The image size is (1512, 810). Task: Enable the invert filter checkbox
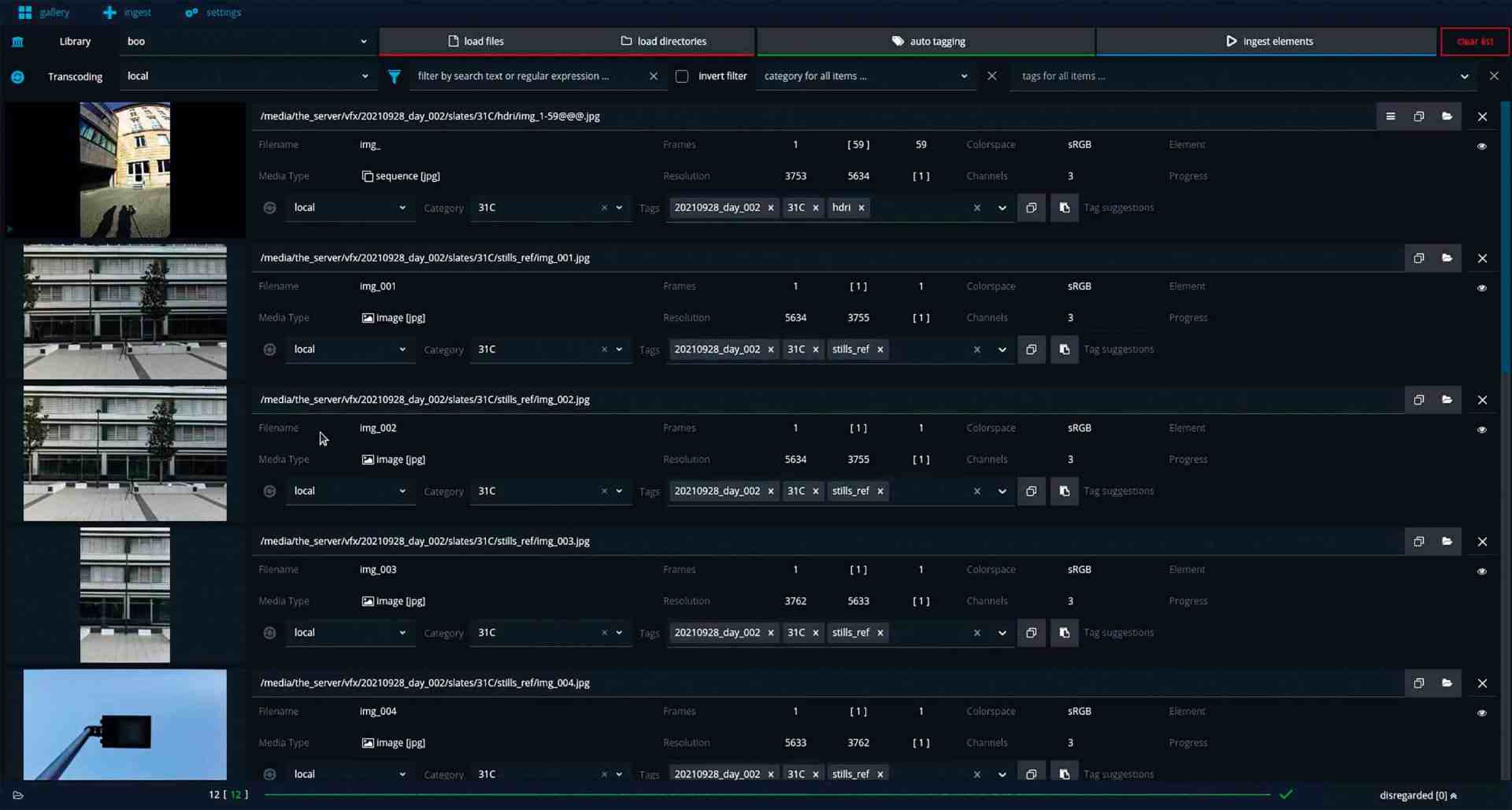click(x=682, y=76)
